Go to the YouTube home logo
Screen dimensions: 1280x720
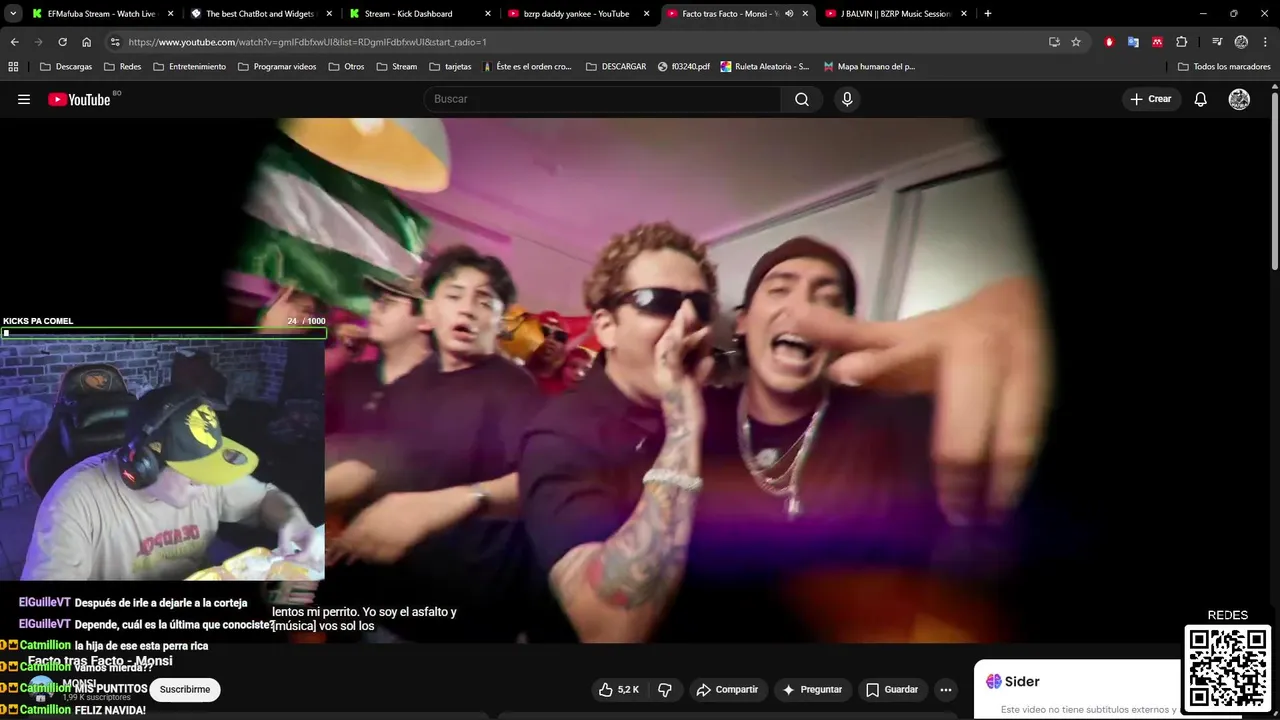pyautogui.click(x=79, y=99)
